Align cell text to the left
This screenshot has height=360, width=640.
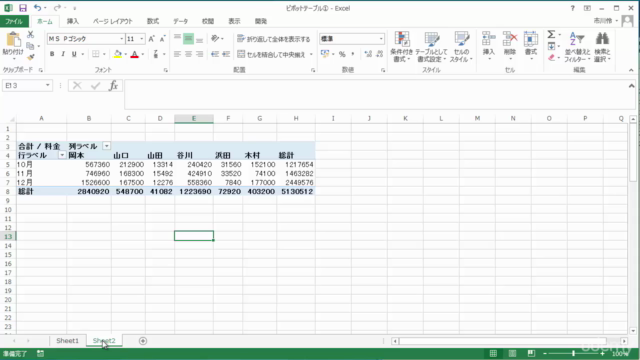(177, 54)
